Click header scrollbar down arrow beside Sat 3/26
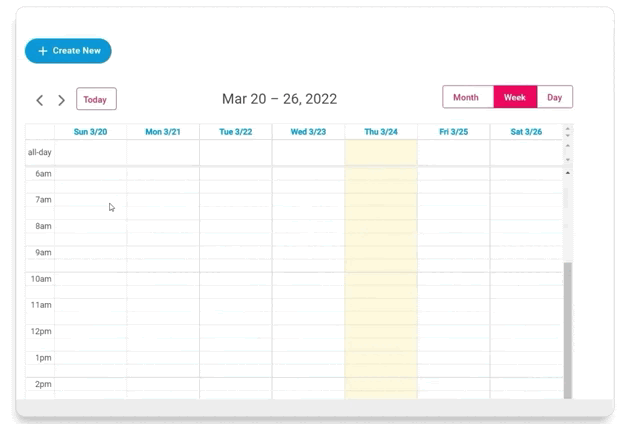The width and height of the screenshot is (632, 424). (x=568, y=135)
